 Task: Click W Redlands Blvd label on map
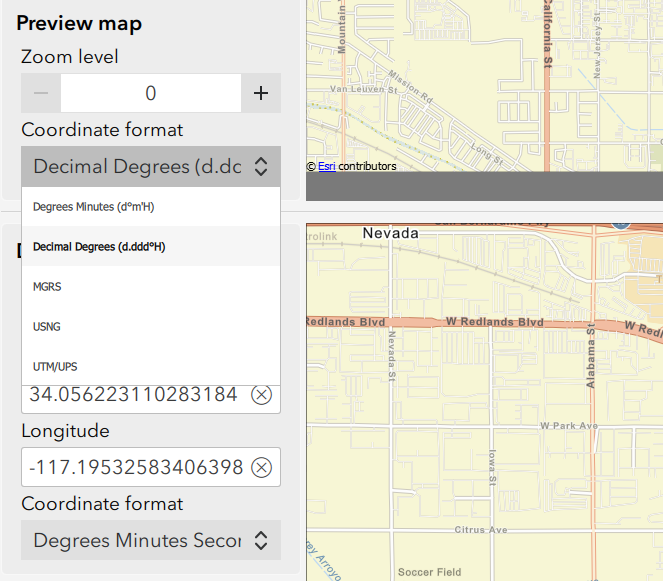click(x=495, y=322)
